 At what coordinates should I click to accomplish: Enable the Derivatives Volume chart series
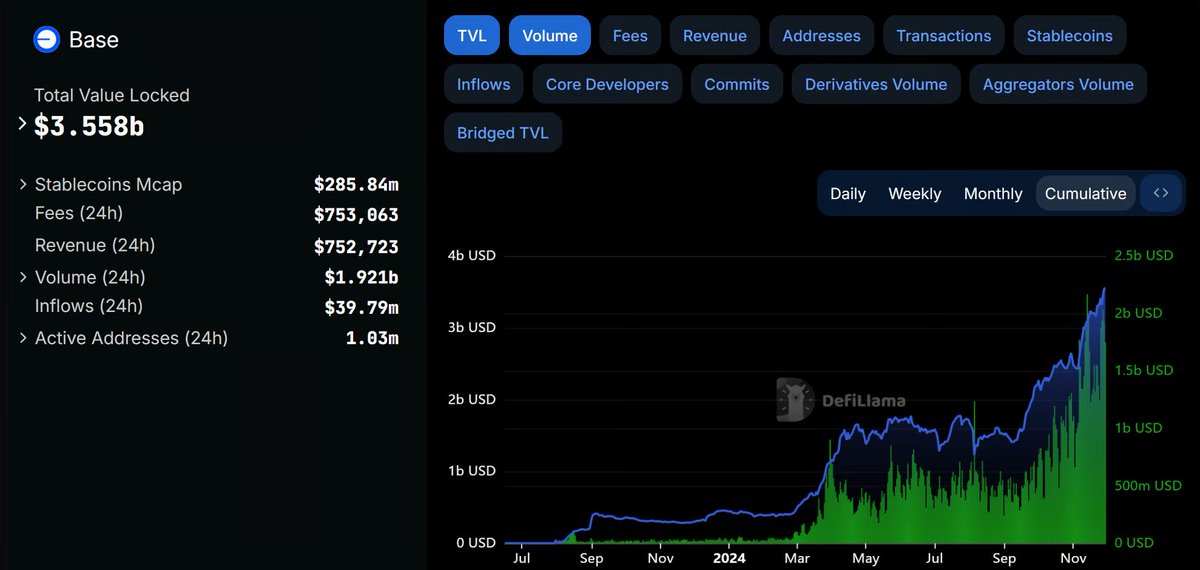coord(876,84)
